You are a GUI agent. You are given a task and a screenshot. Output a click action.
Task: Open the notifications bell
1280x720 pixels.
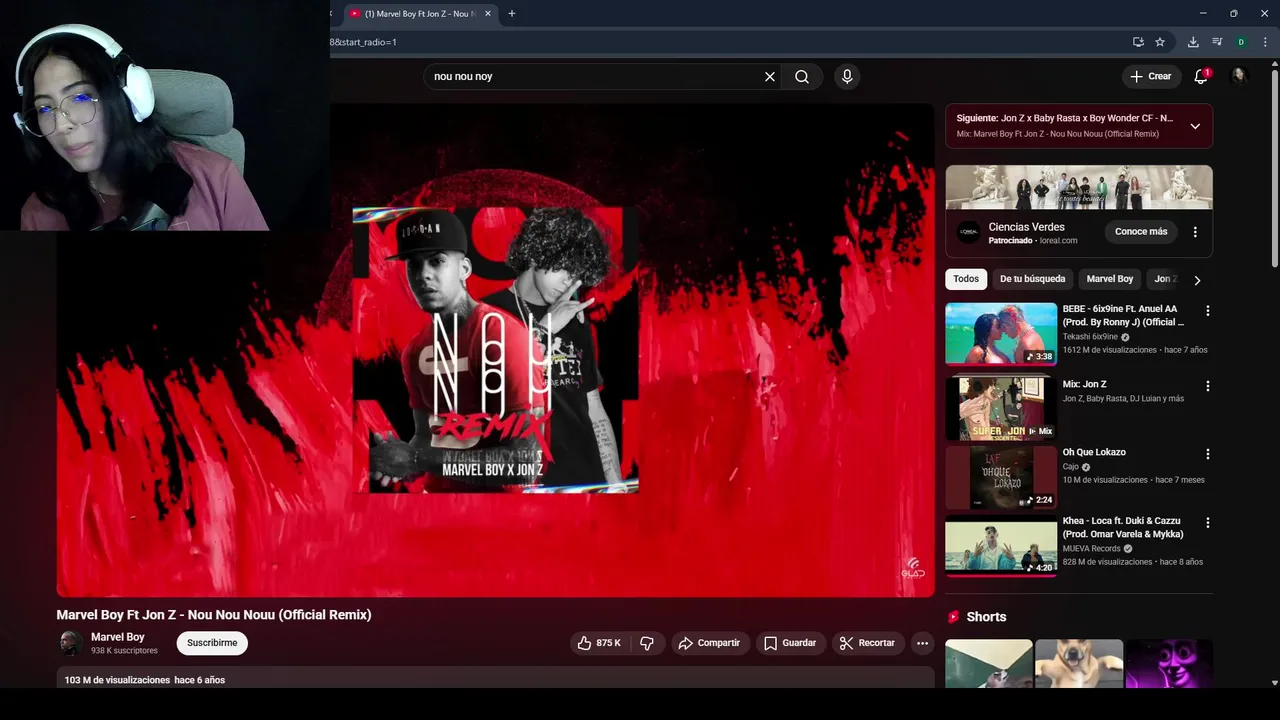(x=1201, y=76)
